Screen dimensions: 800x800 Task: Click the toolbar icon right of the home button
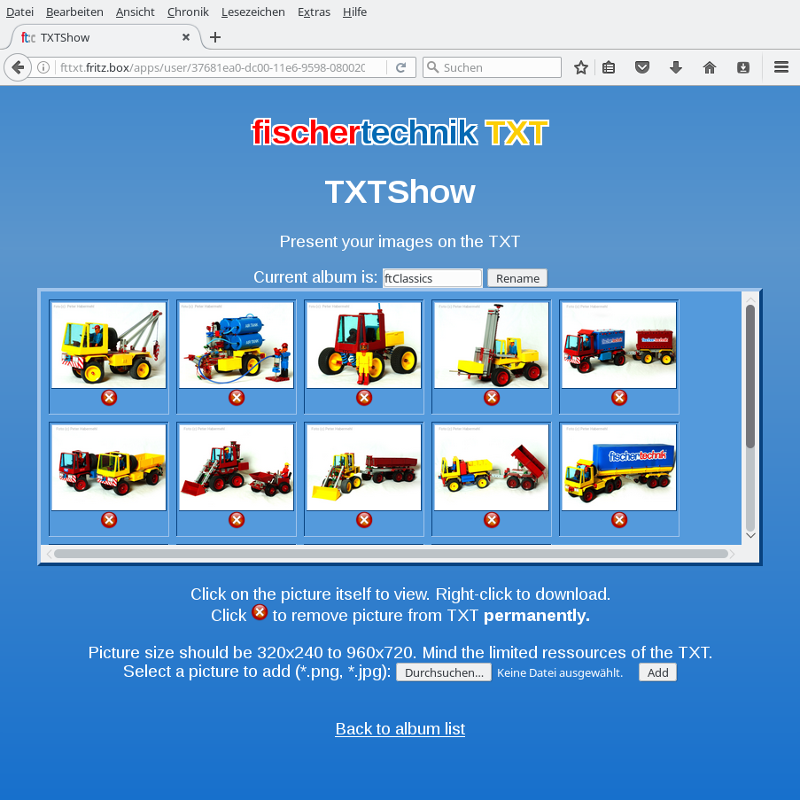(x=743, y=67)
